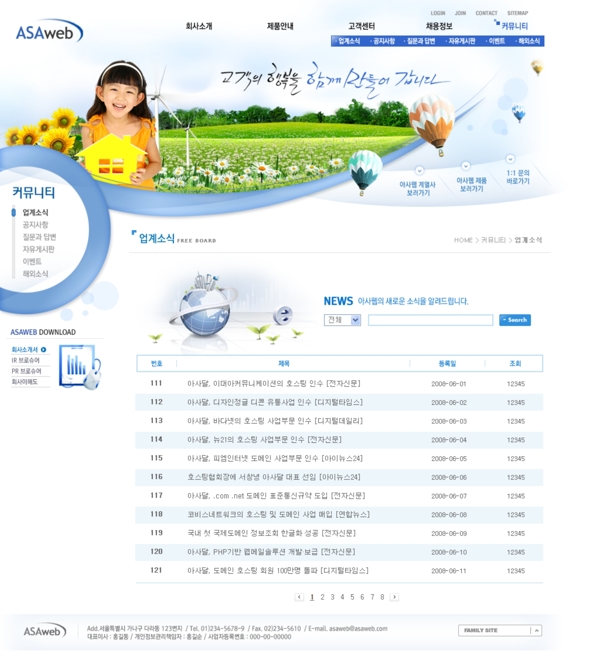The width and height of the screenshot is (600, 659).
Task: Click the download document chart thumbnail
Action: [80, 366]
